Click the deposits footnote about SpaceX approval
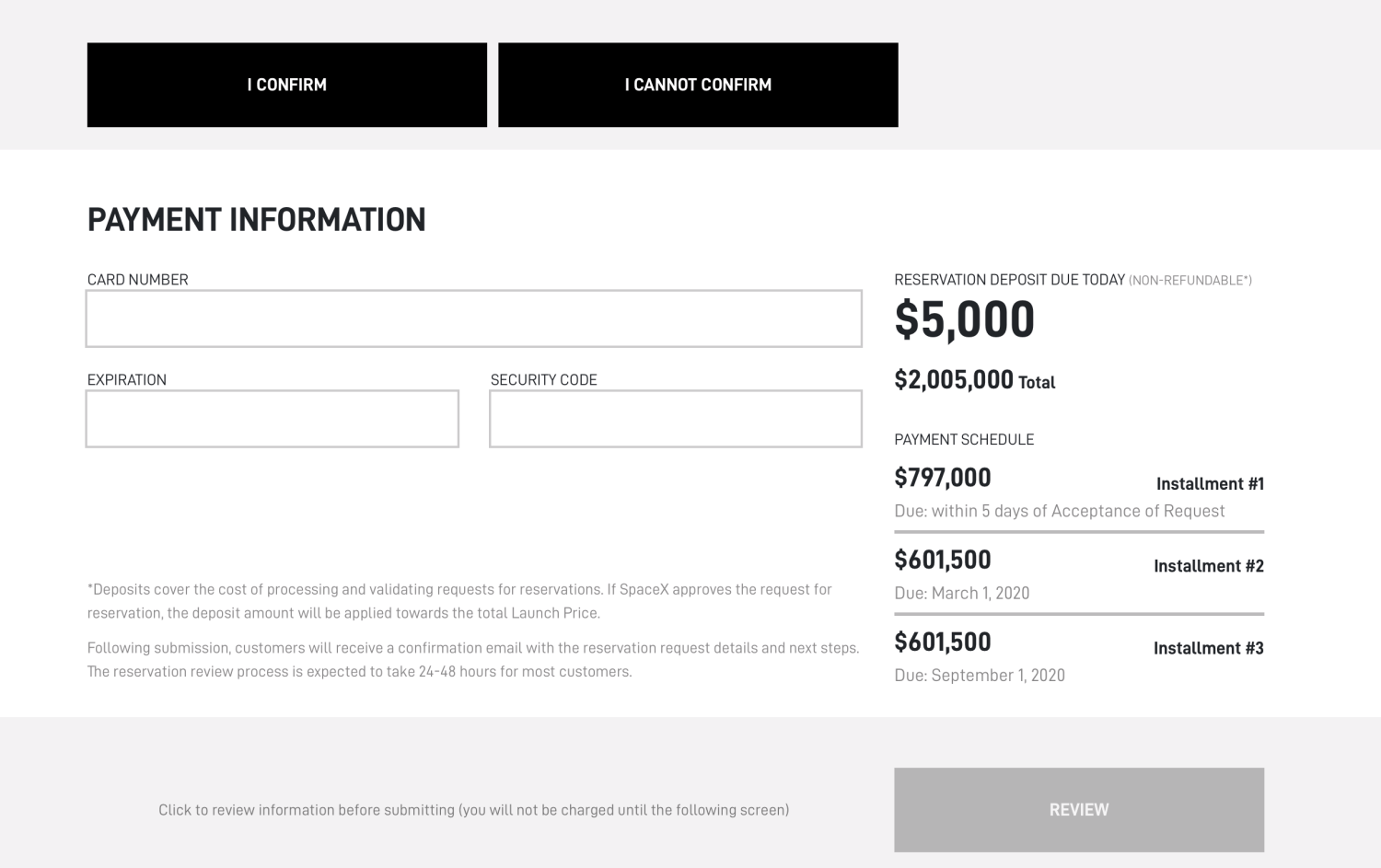 [458, 601]
